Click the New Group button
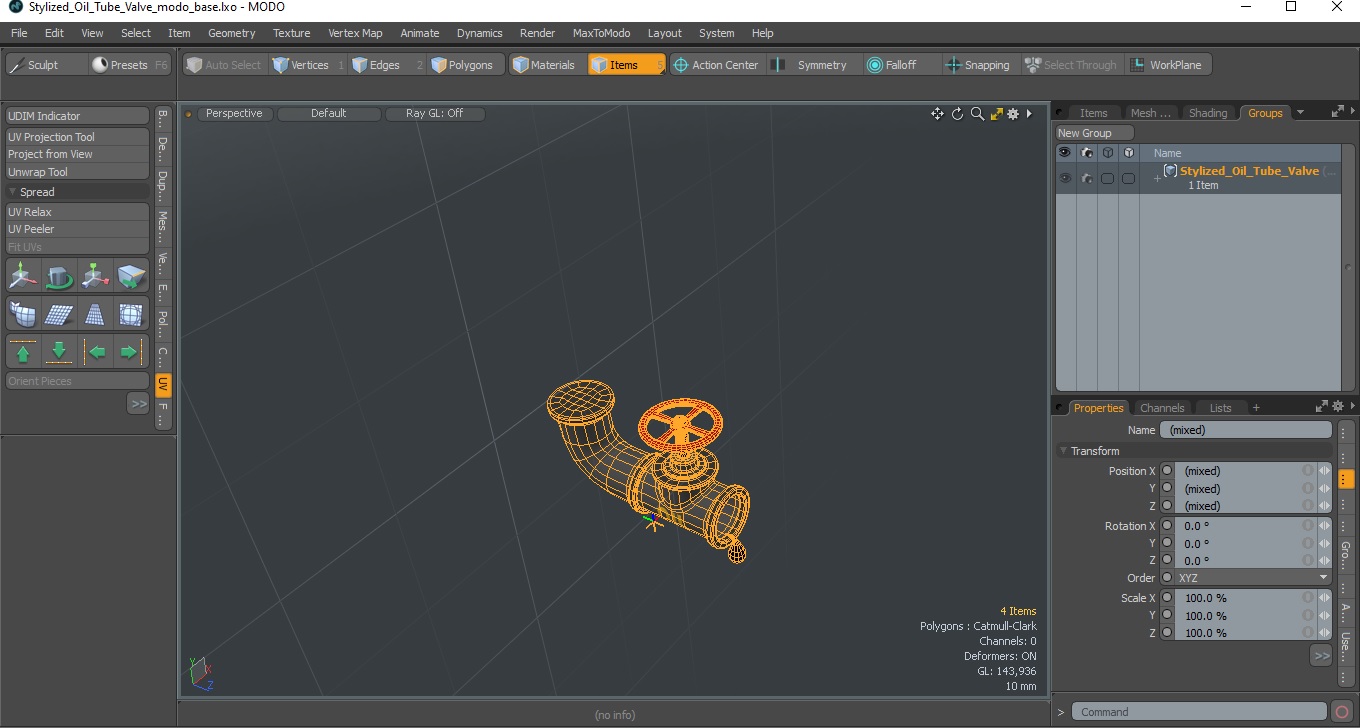 (x=1095, y=133)
